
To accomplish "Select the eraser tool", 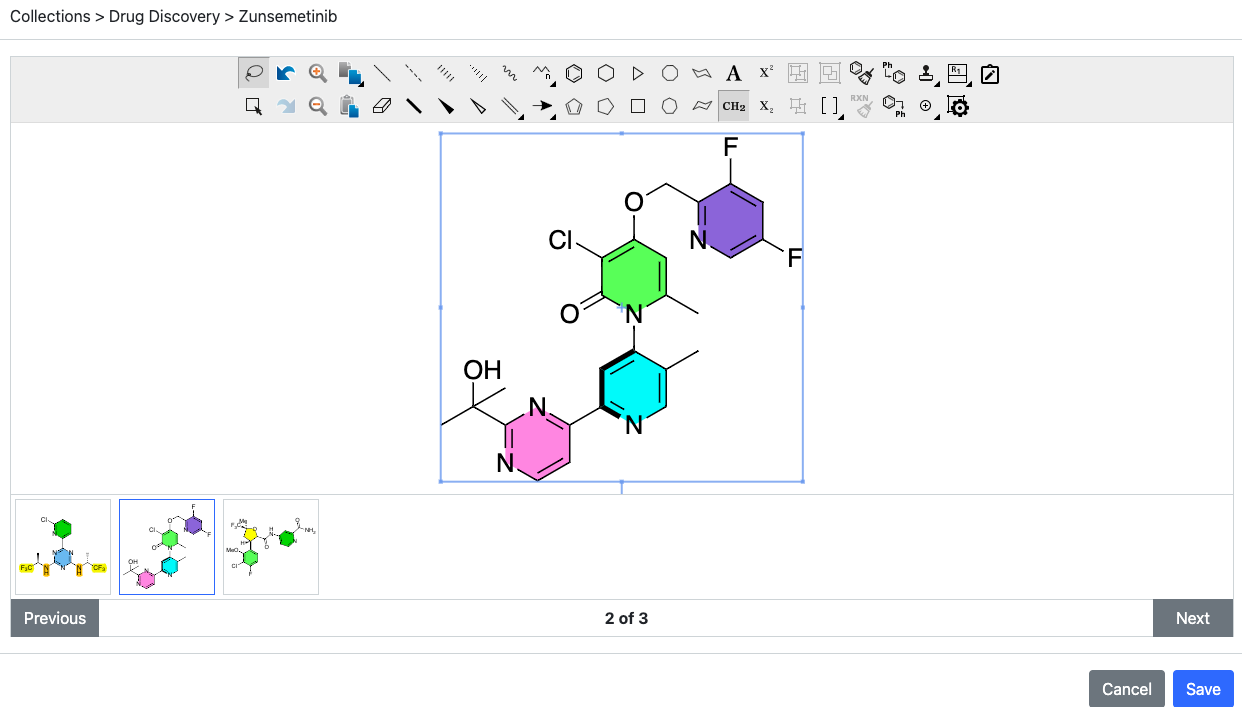I will click(382, 106).
